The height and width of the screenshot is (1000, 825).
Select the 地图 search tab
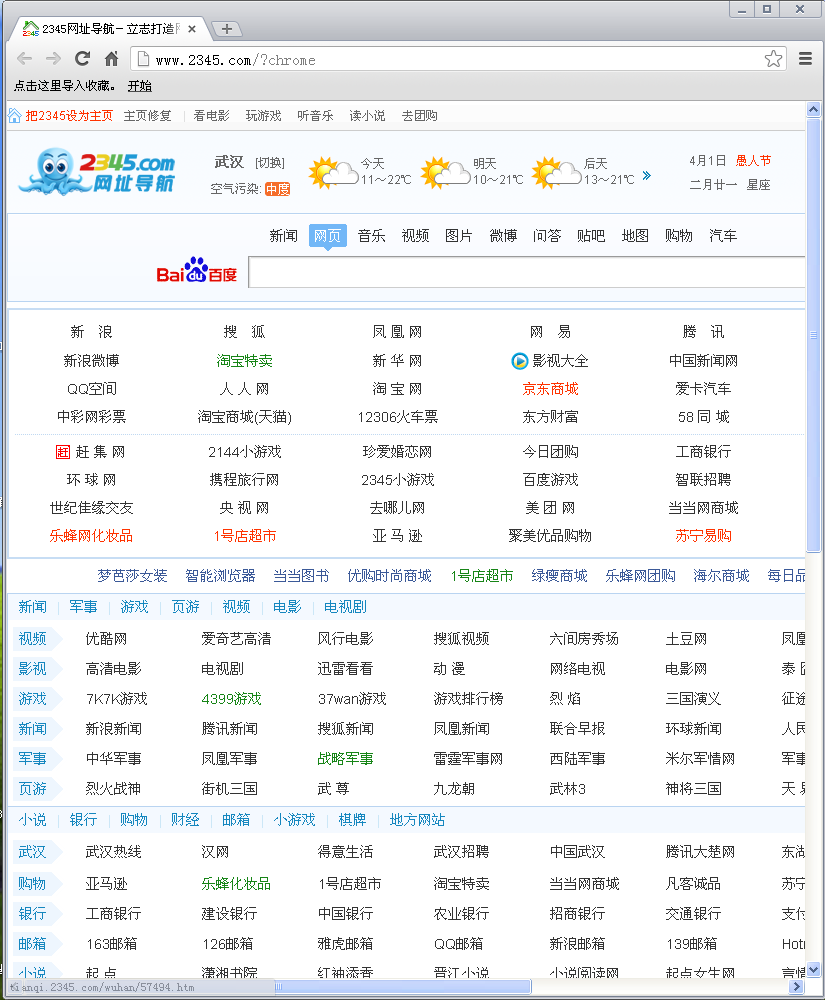click(635, 236)
